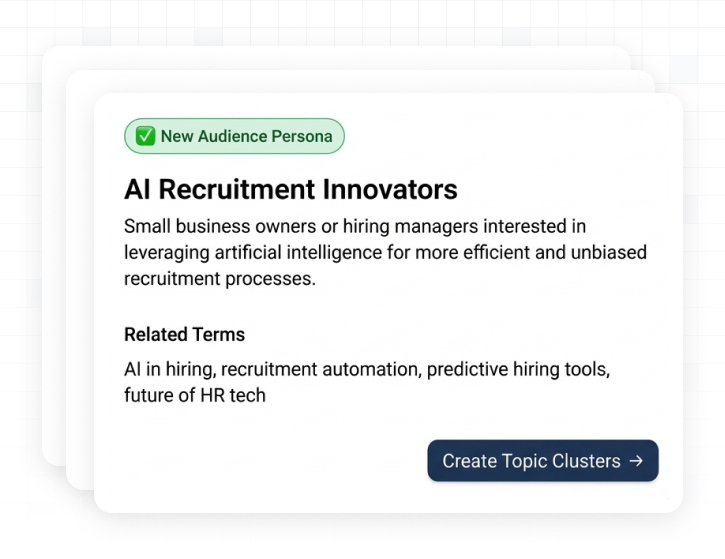The width and height of the screenshot is (725, 559).
Task: Click the middle stacked card's exposed edge
Action: 80,300
